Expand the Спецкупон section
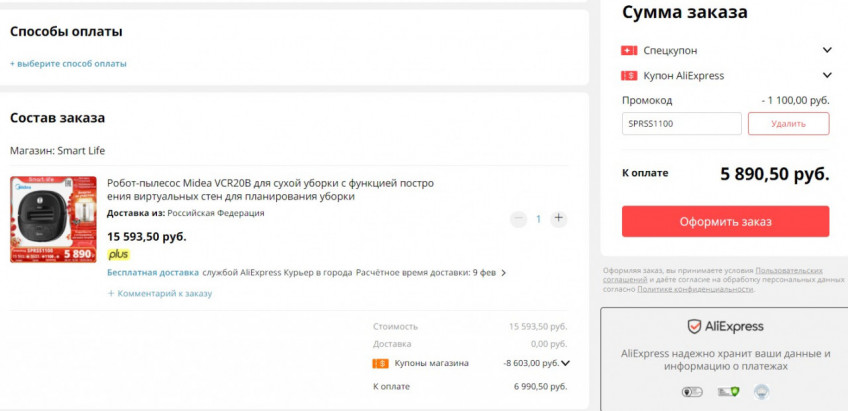The height and width of the screenshot is (411, 848). pos(827,50)
